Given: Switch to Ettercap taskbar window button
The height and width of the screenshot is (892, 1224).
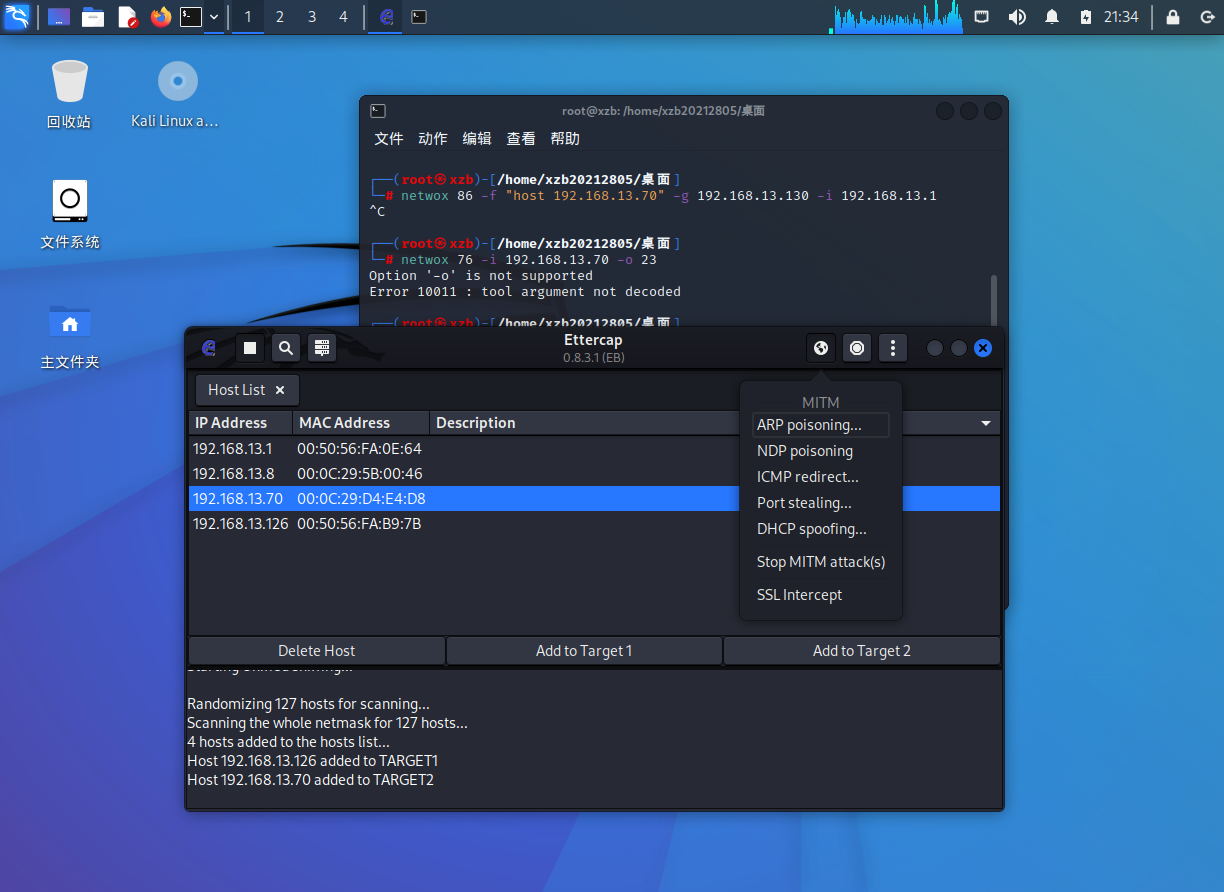Looking at the screenshot, I should (x=386, y=17).
